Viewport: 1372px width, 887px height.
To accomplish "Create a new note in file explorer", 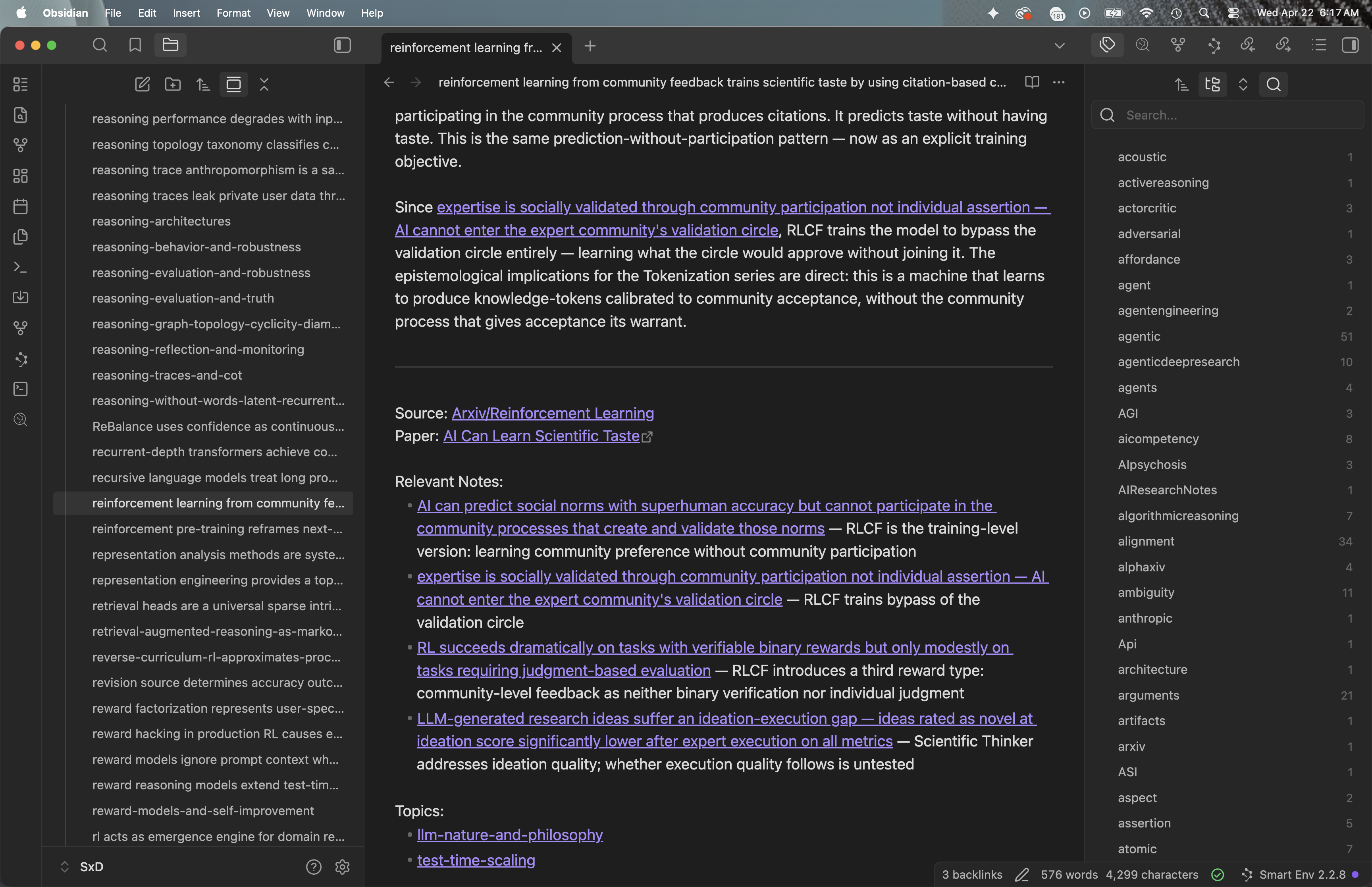I will (142, 85).
